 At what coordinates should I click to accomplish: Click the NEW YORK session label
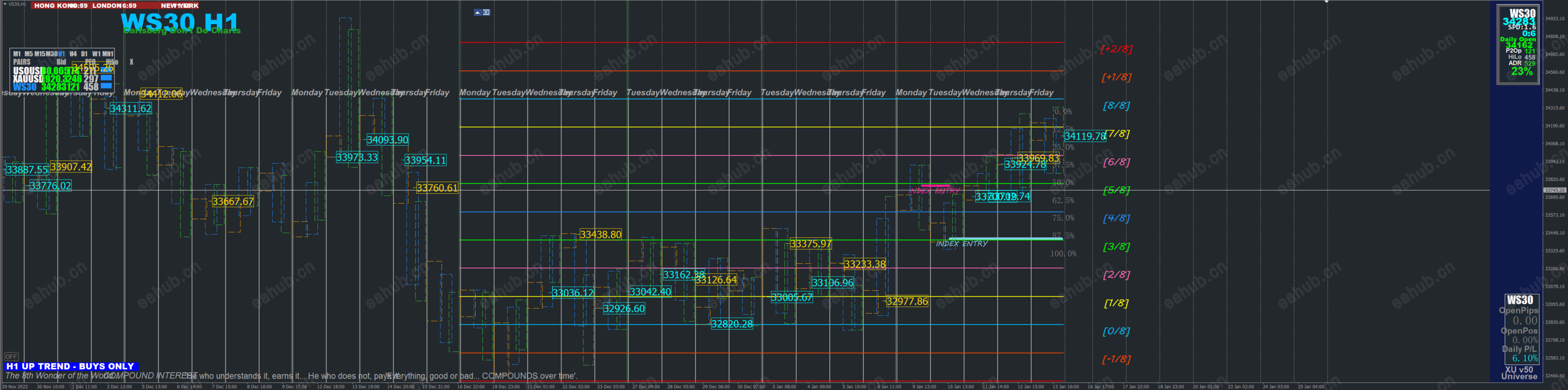[180, 5]
